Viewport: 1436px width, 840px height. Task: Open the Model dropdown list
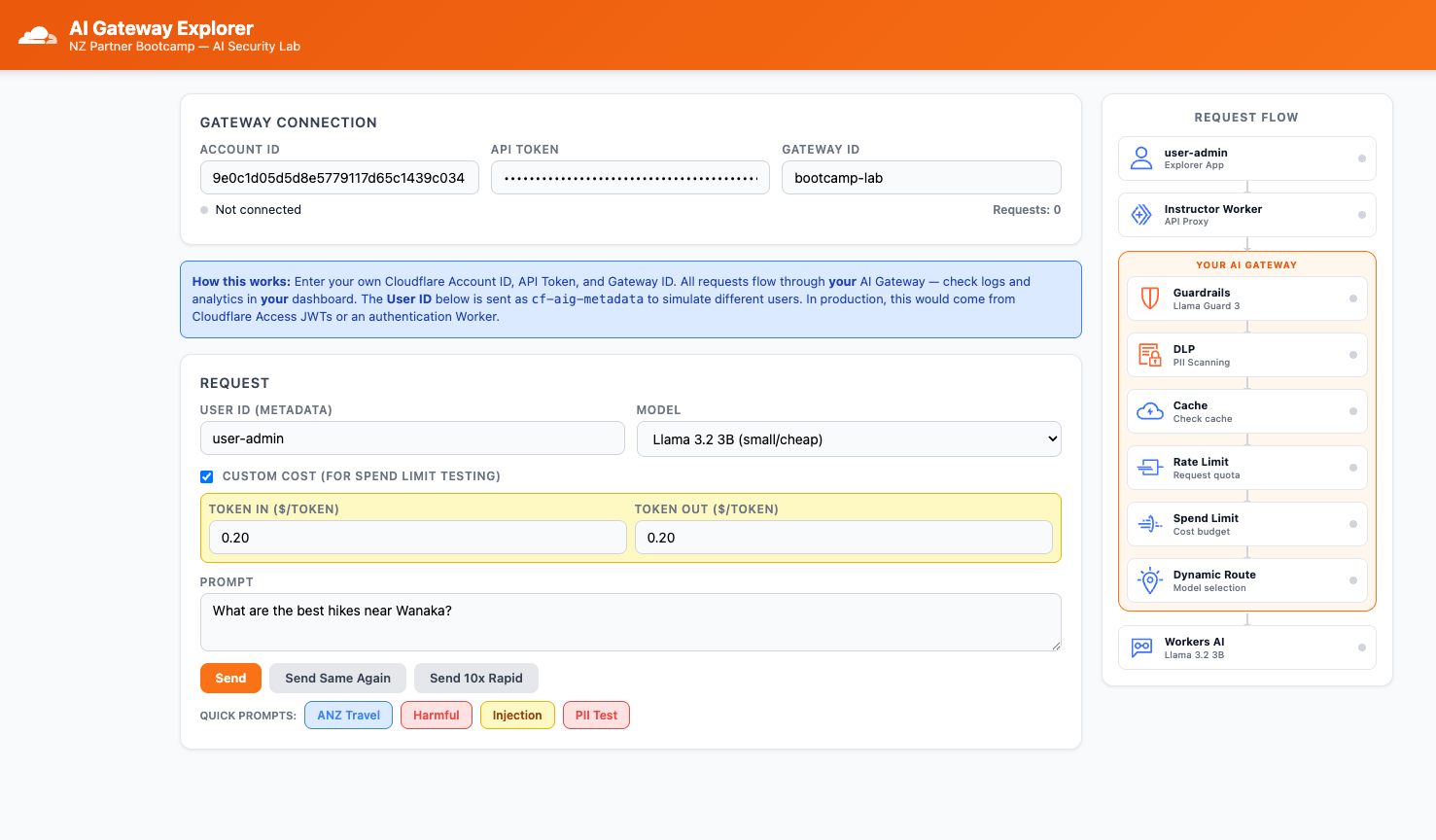point(849,439)
